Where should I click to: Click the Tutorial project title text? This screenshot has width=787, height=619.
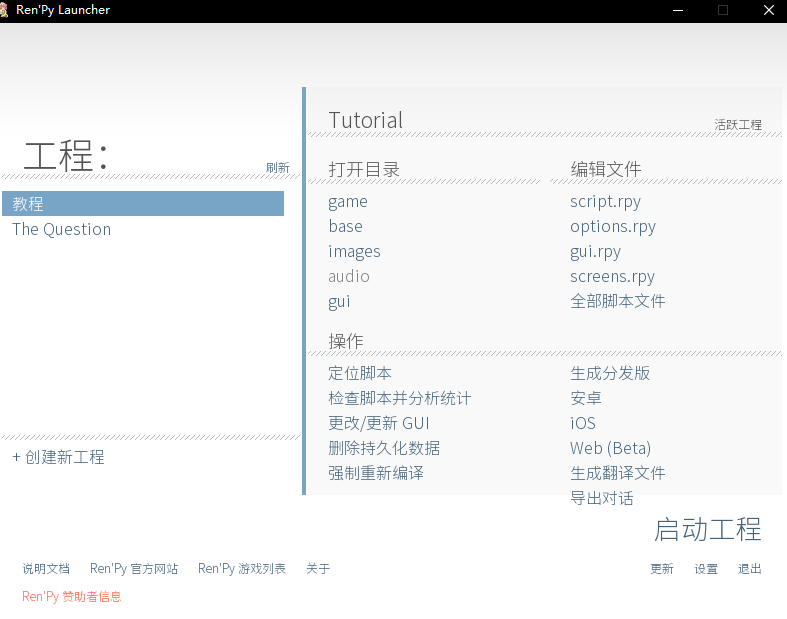tap(365, 120)
